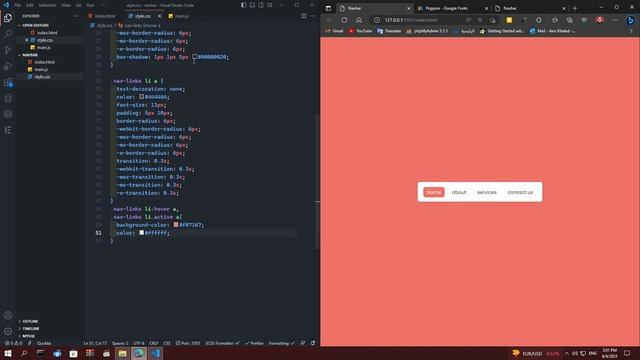Change the CSS language mode in status bar
Viewport: 640px width, 360px height.
click(x=167, y=343)
